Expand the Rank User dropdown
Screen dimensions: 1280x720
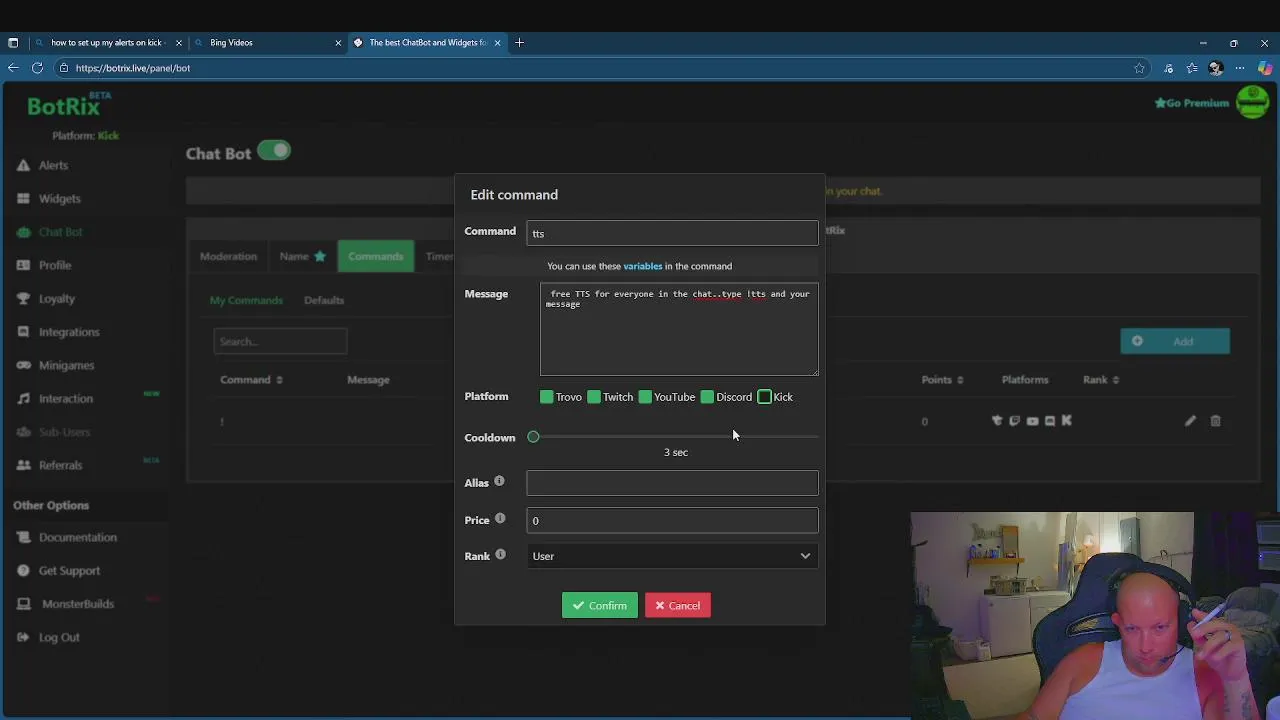pyautogui.click(x=672, y=556)
